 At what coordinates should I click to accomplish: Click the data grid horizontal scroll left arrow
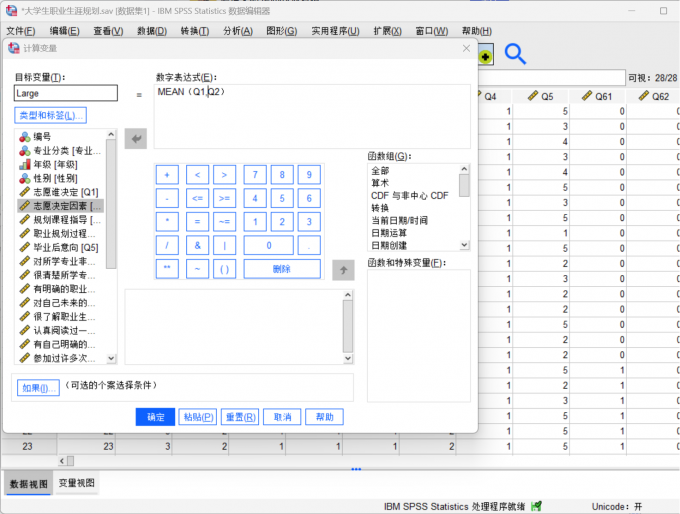[x=62, y=461]
